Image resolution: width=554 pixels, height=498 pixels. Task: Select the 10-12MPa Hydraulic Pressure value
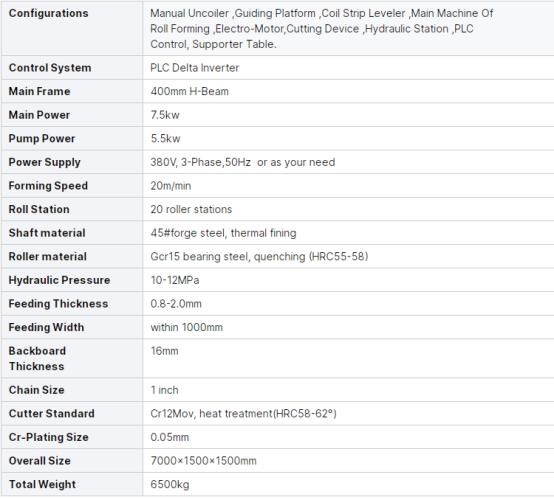pos(175,280)
